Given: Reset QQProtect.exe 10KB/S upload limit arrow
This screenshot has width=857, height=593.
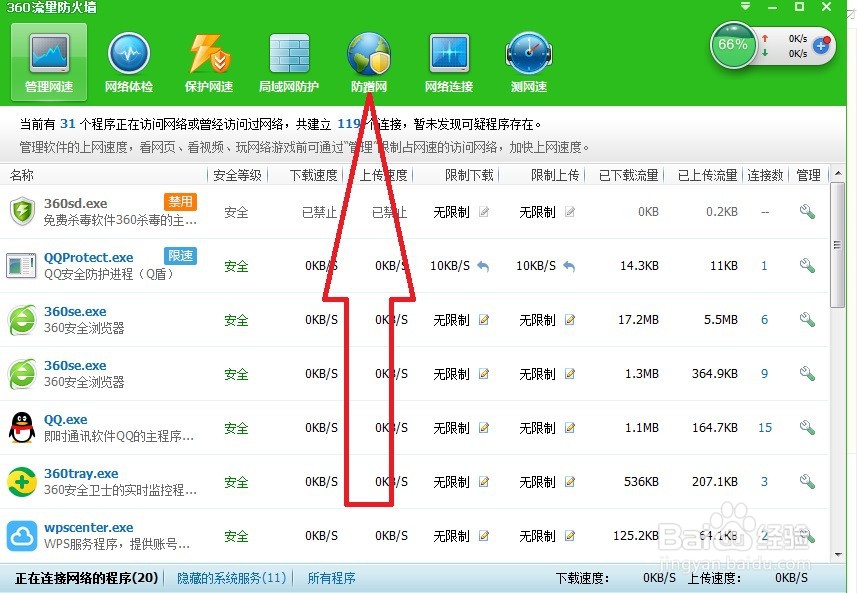Looking at the screenshot, I should [x=569, y=266].
